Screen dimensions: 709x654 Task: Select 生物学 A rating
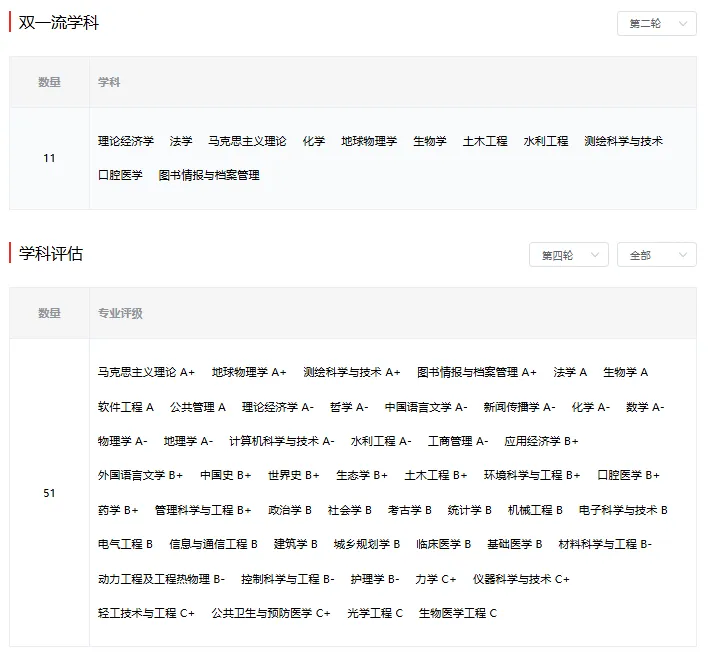tap(625, 372)
